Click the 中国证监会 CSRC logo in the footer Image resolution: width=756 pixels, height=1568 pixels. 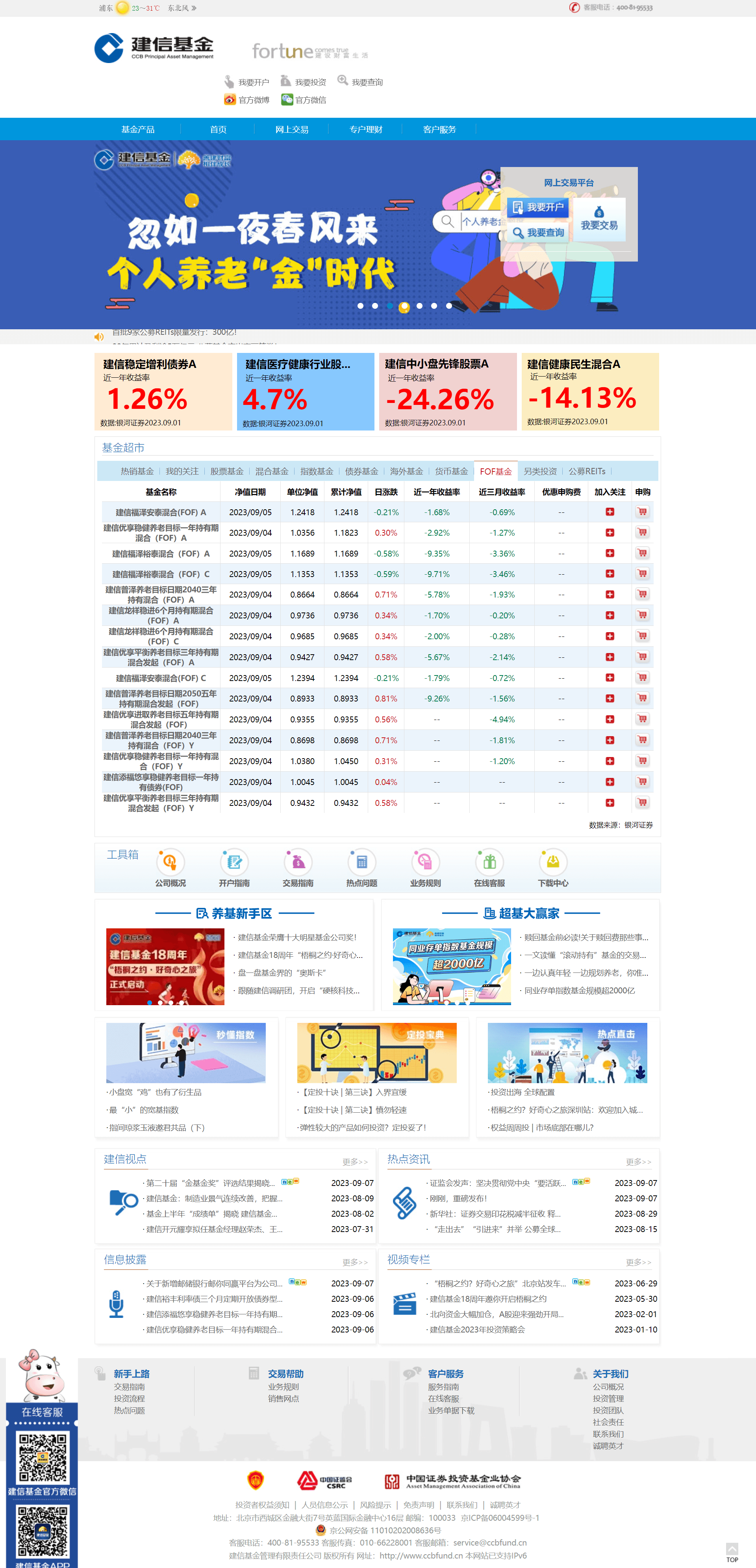(324, 1480)
